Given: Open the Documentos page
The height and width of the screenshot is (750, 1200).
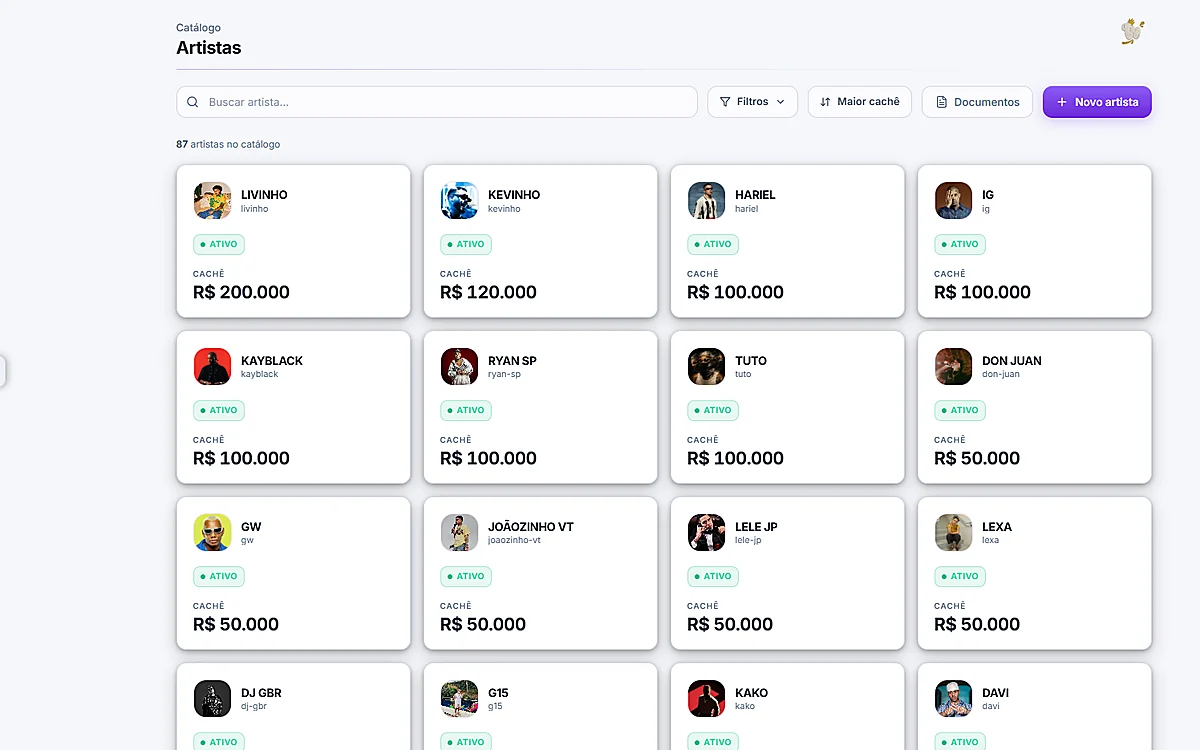Looking at the screenshot, I should 977,102.
